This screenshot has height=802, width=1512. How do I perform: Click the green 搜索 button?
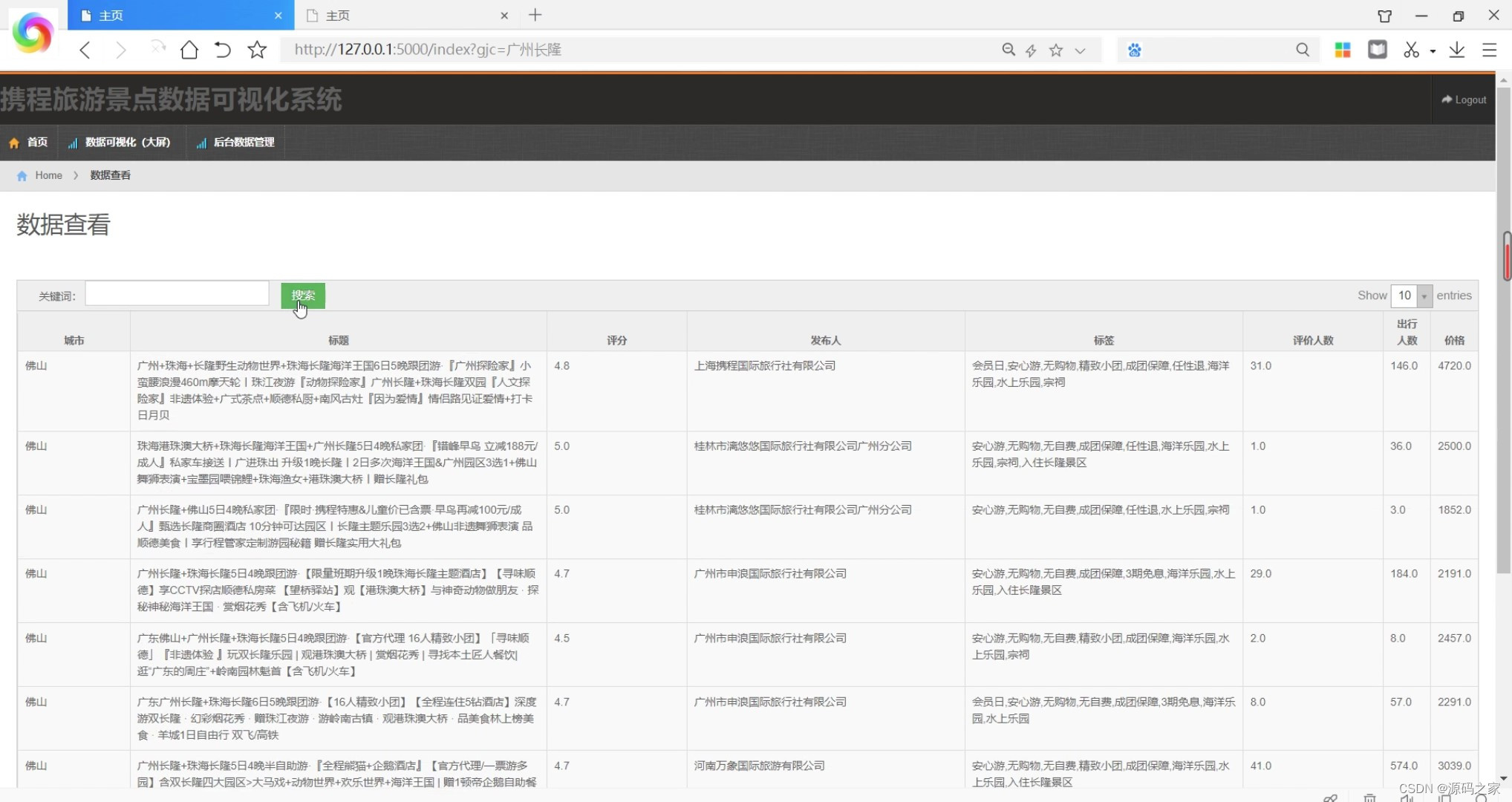303,296
